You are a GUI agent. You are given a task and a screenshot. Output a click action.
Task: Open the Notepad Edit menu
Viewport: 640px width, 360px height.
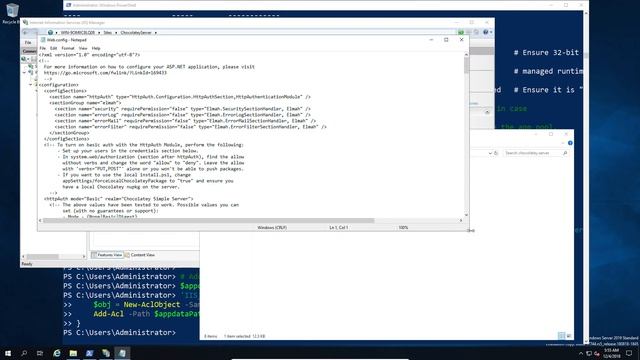tap(53, 48)
